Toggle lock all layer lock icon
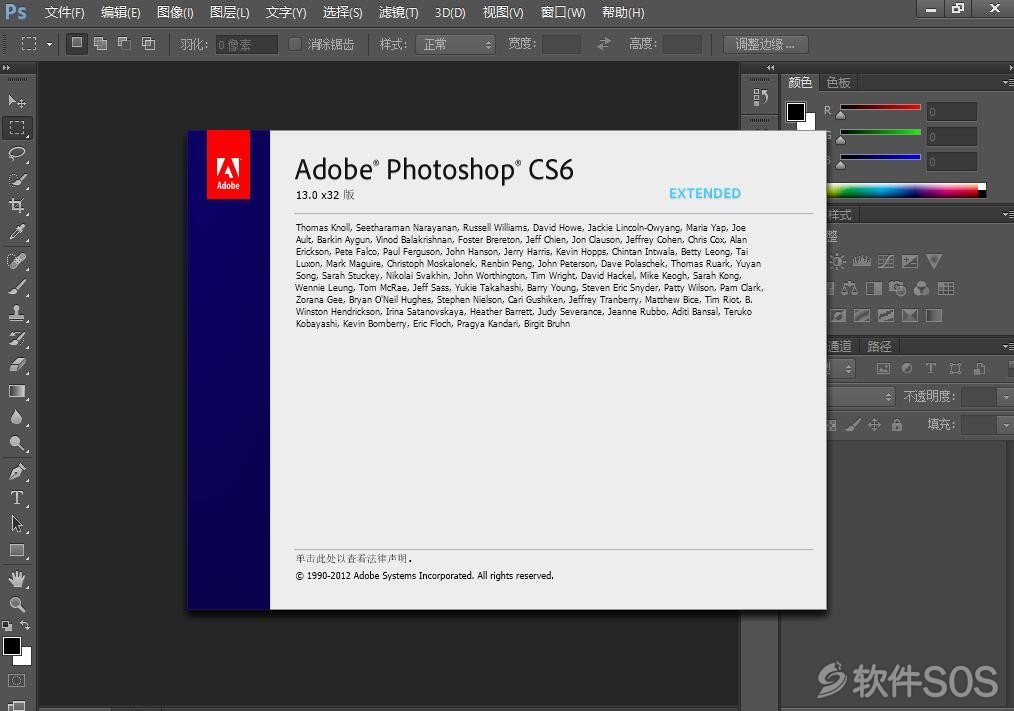 click(x=897, y=425)
